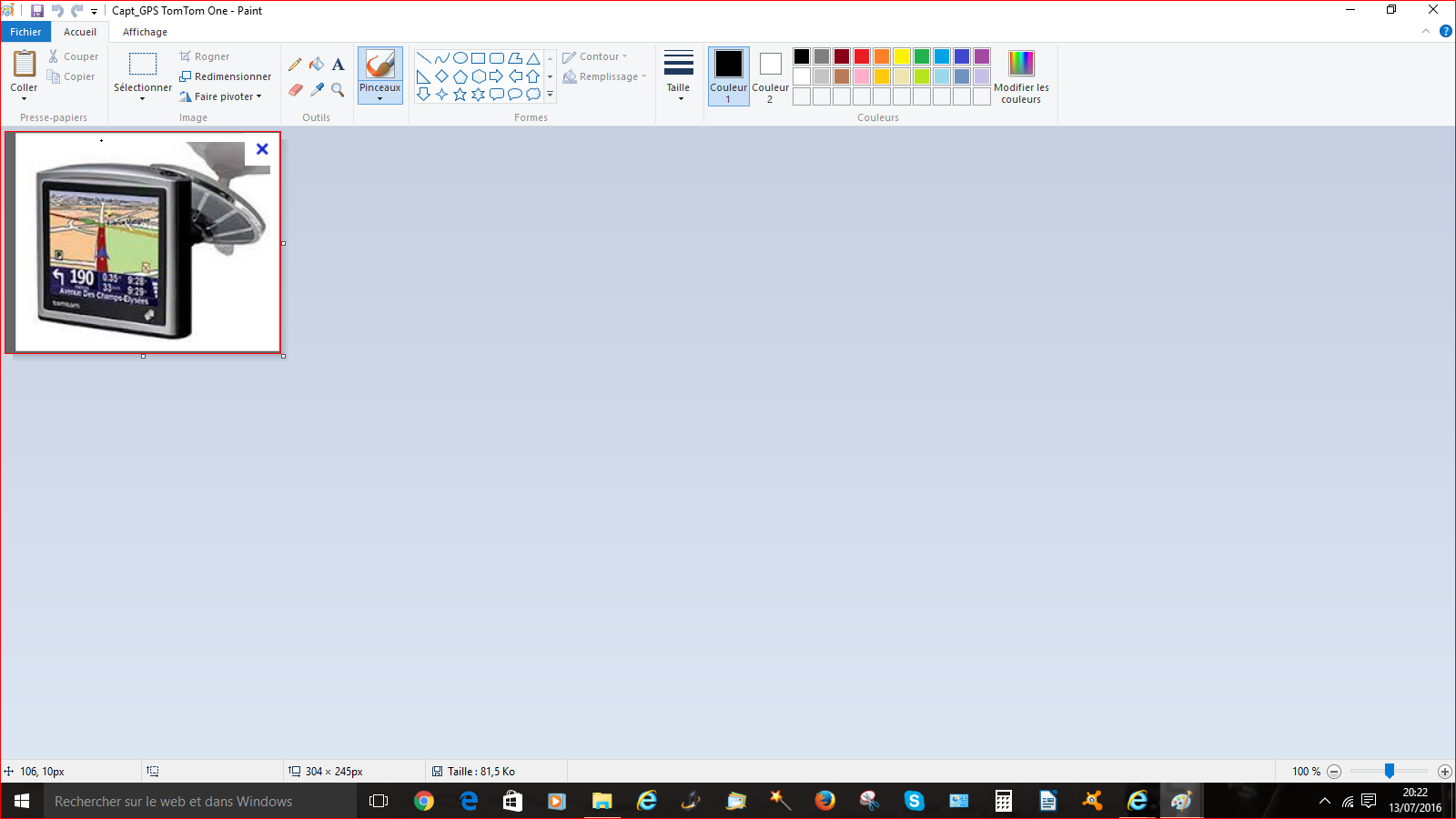
Task: Open the Faire pivoter dropdown
Action: click(221, 96)
